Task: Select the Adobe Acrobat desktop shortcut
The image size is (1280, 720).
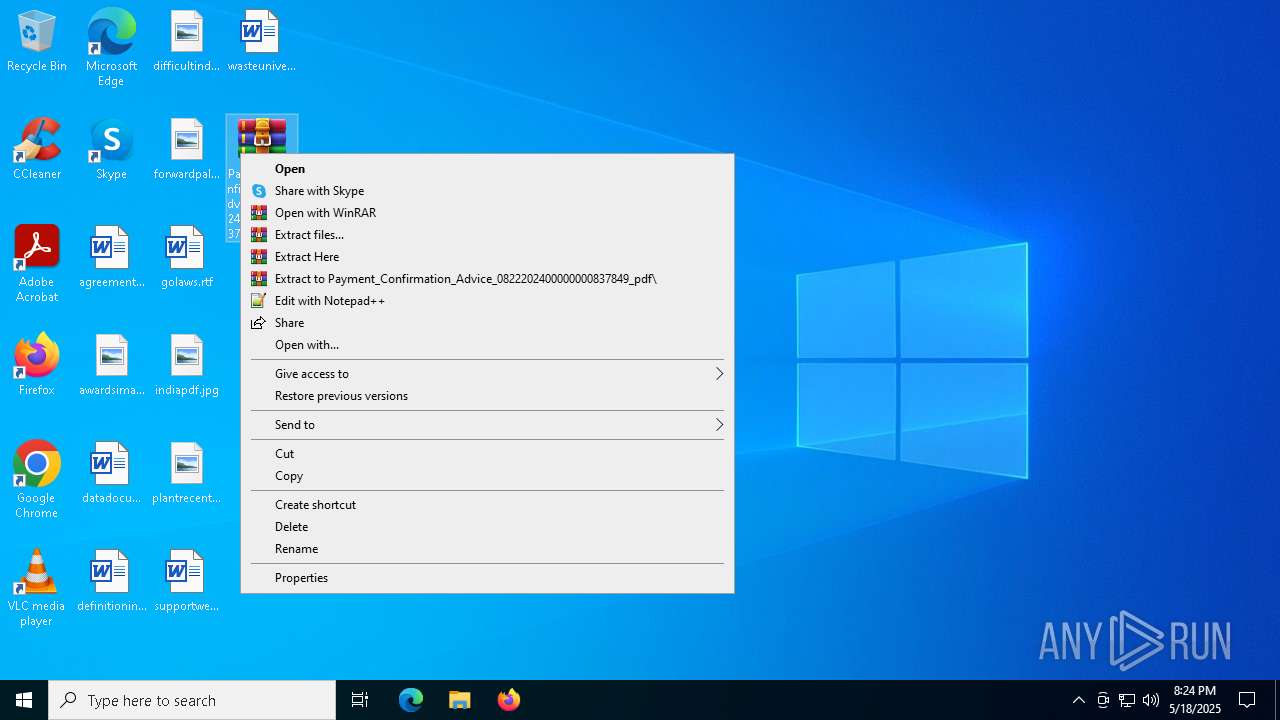Action: coord(37,264)
